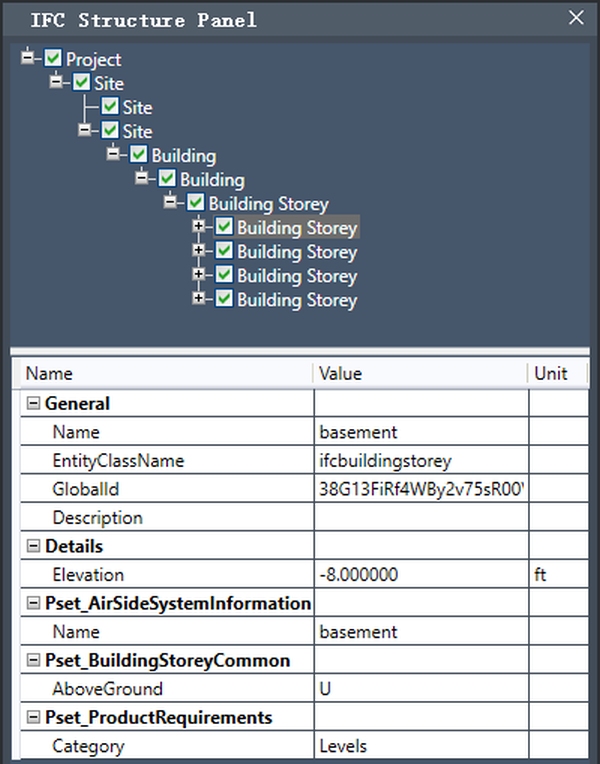Uncheck the leaf Site node without expander
Image resolution: width=600 pixels, height=764 pixels.
[110, 107]
